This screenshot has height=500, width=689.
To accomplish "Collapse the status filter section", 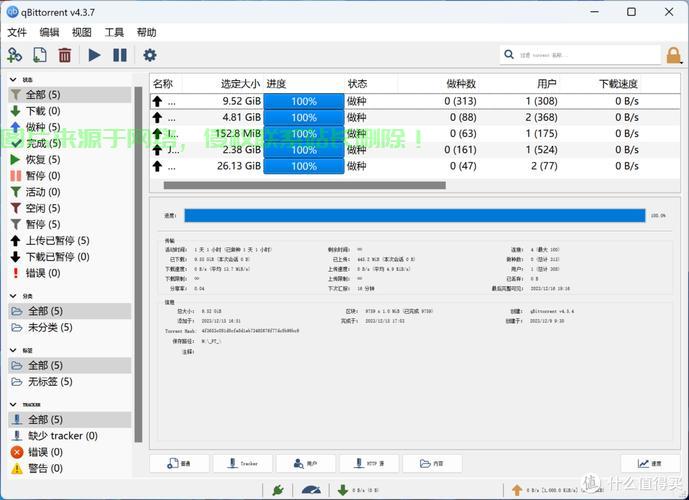I will coord(13,80).
